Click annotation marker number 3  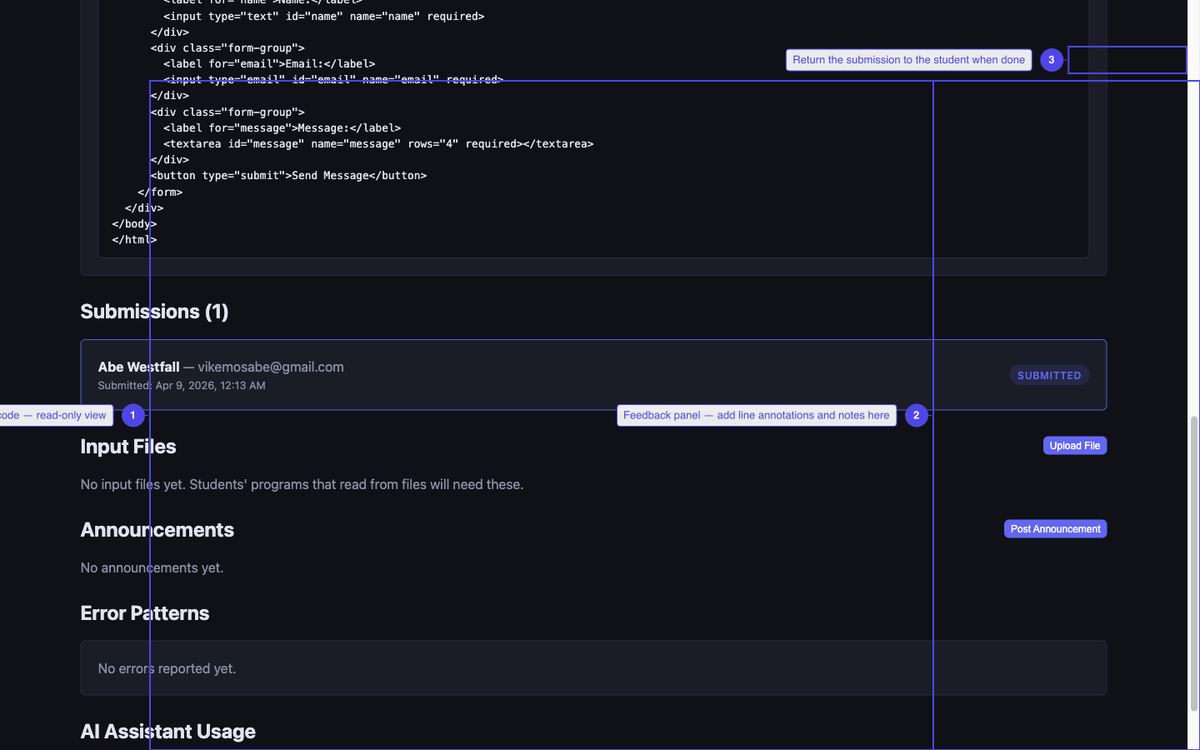coord(1051,60)
